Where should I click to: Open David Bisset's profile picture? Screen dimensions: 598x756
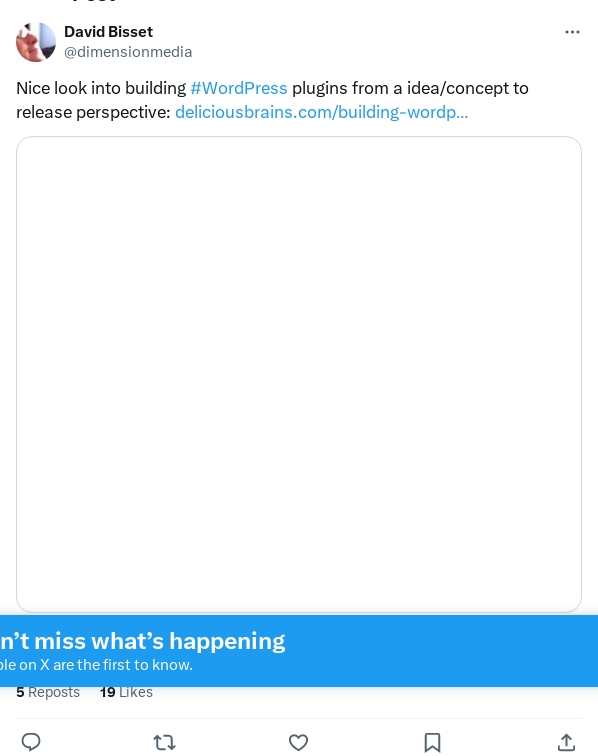click(x=36, y=42)
